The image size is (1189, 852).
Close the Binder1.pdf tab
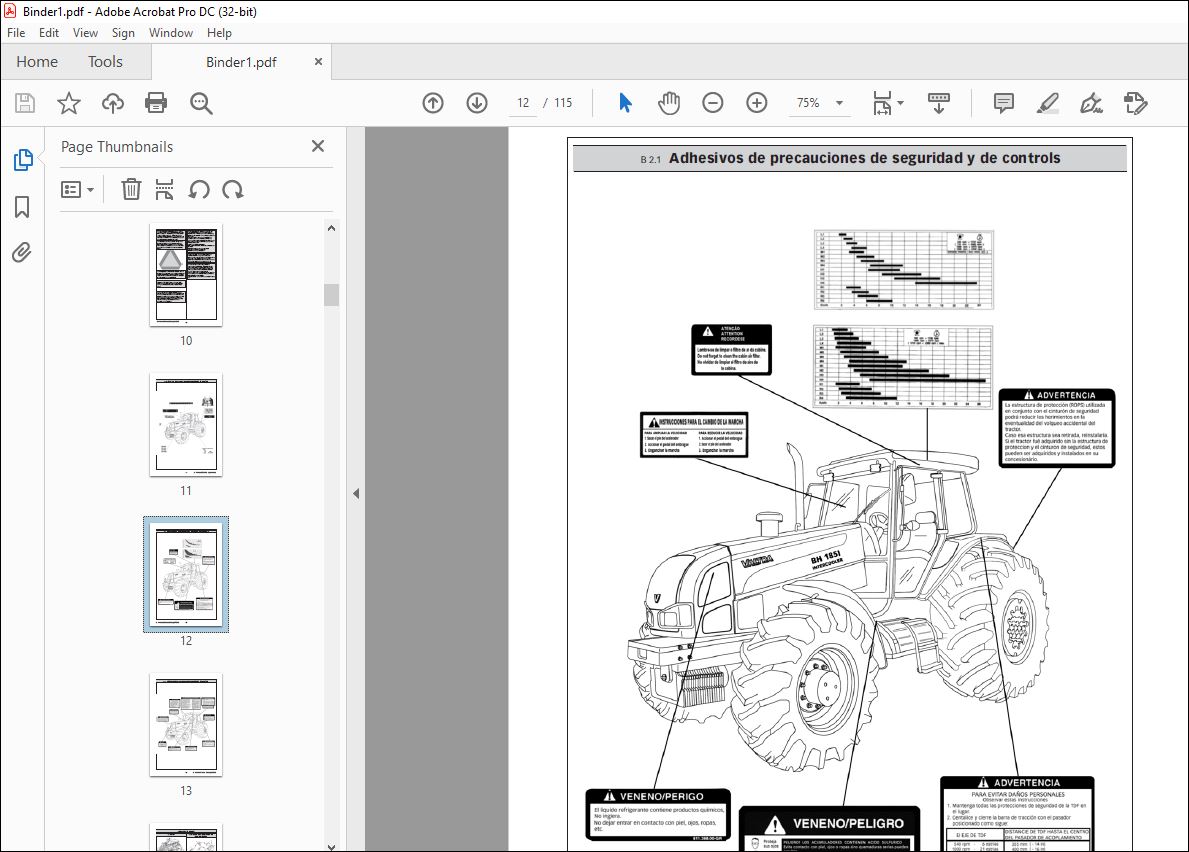[318, 61]
